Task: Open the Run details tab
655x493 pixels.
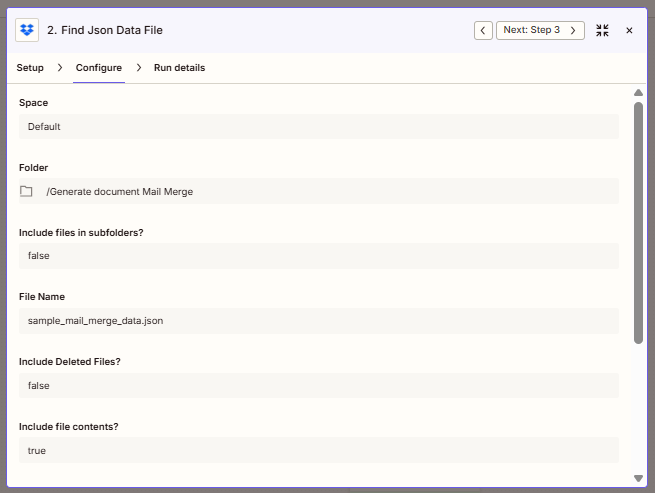Action: [x=179, y=68]
